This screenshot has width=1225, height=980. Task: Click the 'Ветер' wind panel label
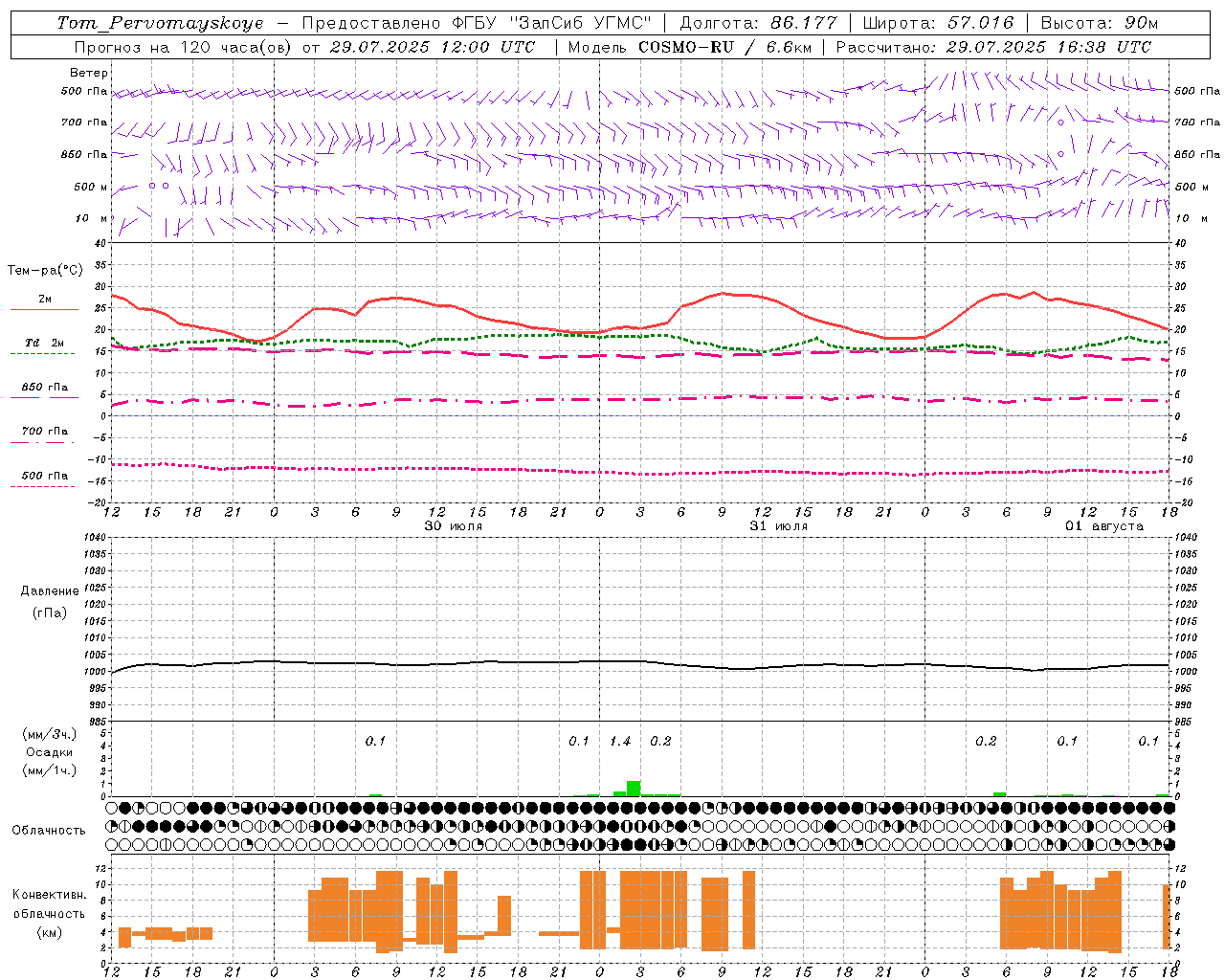(88, 73)
